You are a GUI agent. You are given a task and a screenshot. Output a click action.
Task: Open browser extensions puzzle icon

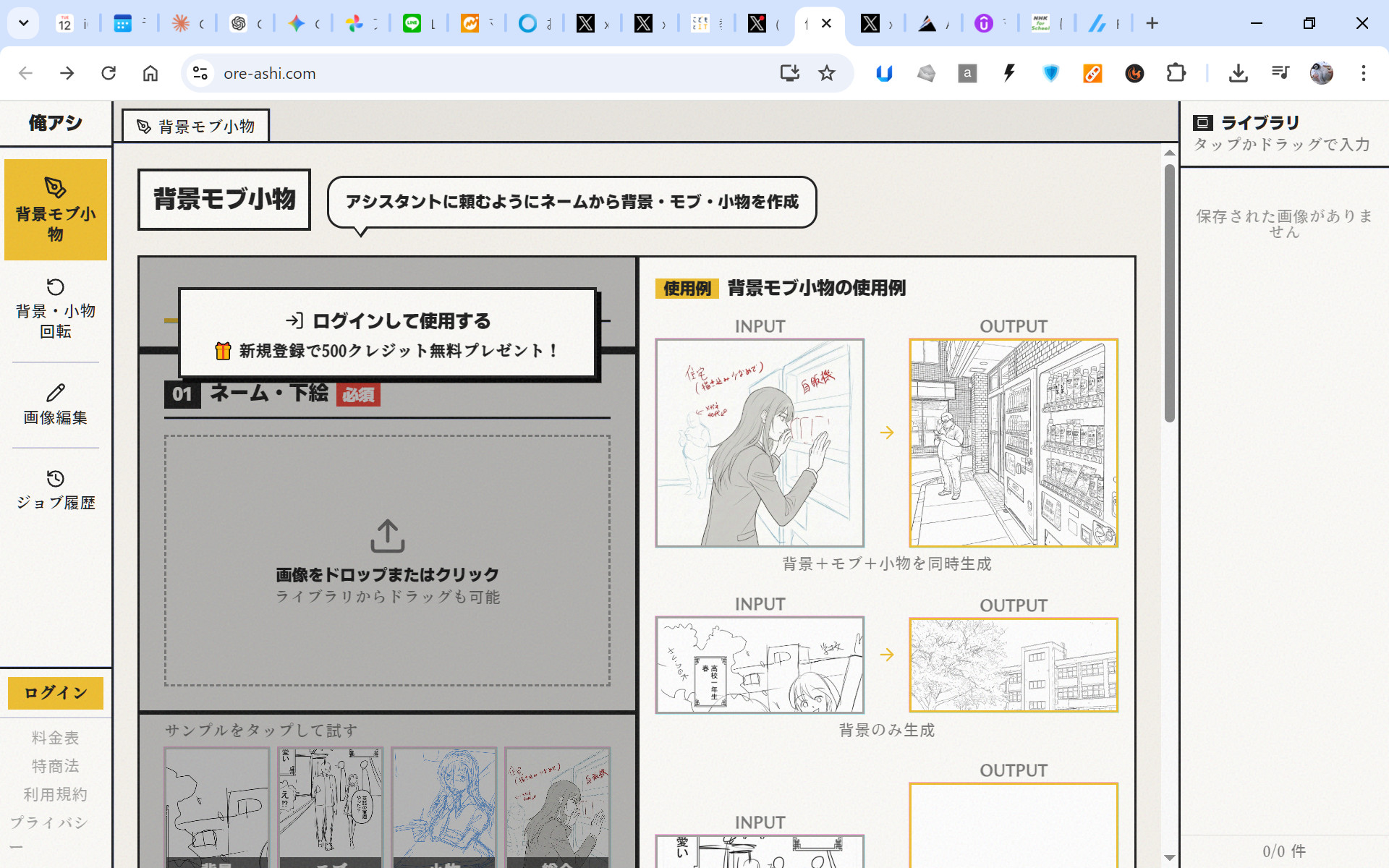coord(1176,73)
